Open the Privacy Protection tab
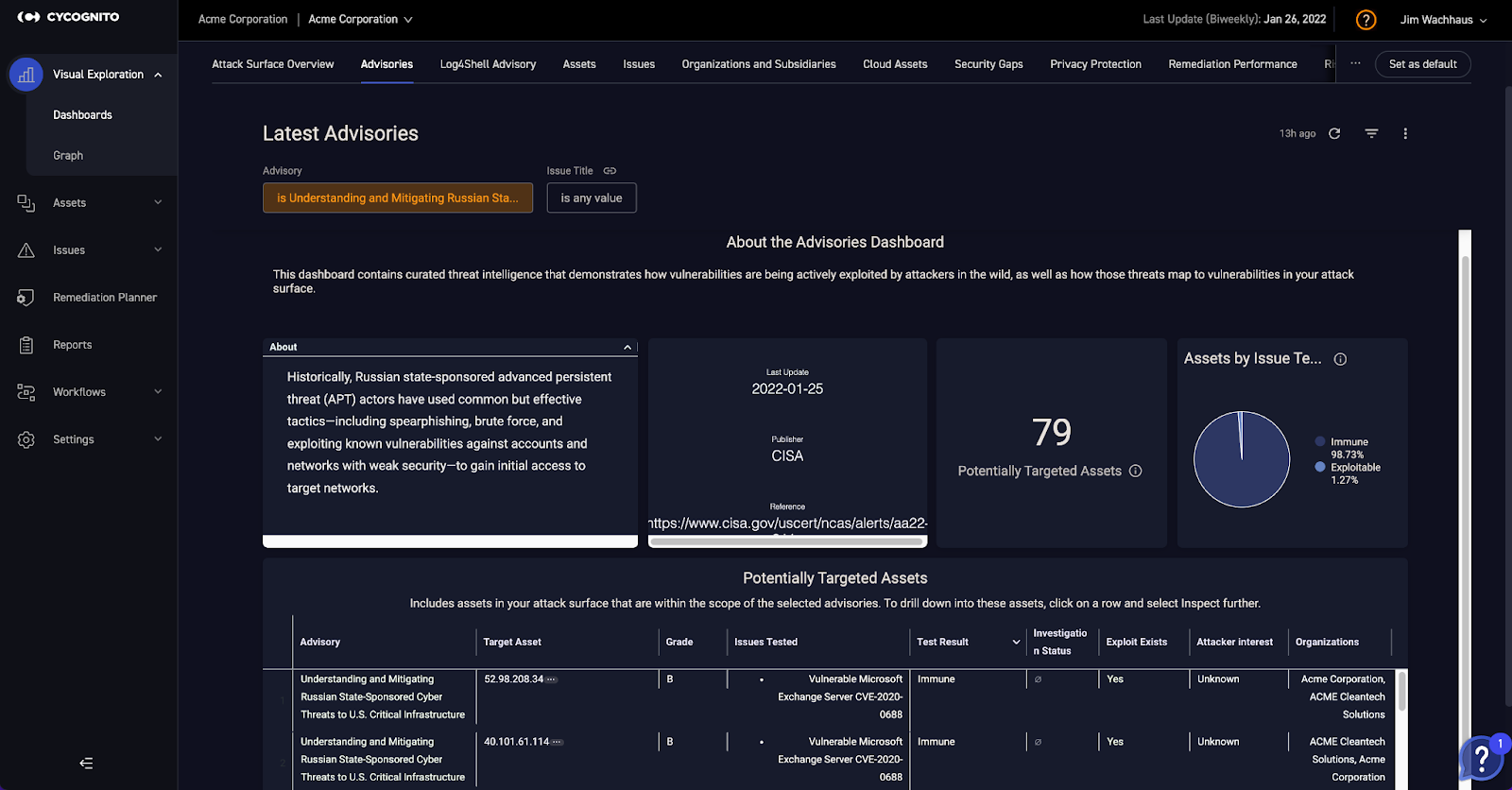This screenshot has height=790, width=1512. tap(1095, 64)
